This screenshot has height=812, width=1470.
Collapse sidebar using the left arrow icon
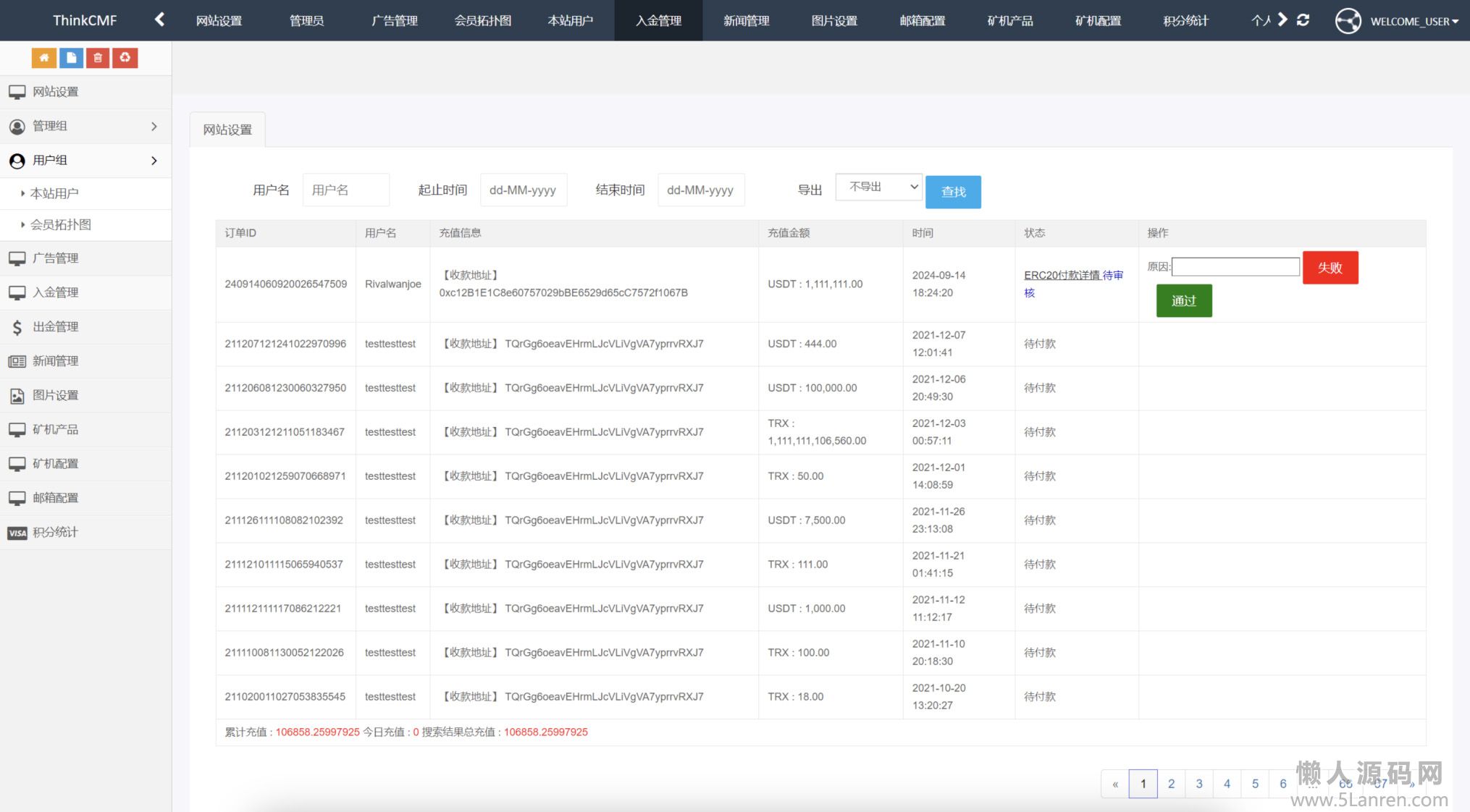[x=160, y=20]
